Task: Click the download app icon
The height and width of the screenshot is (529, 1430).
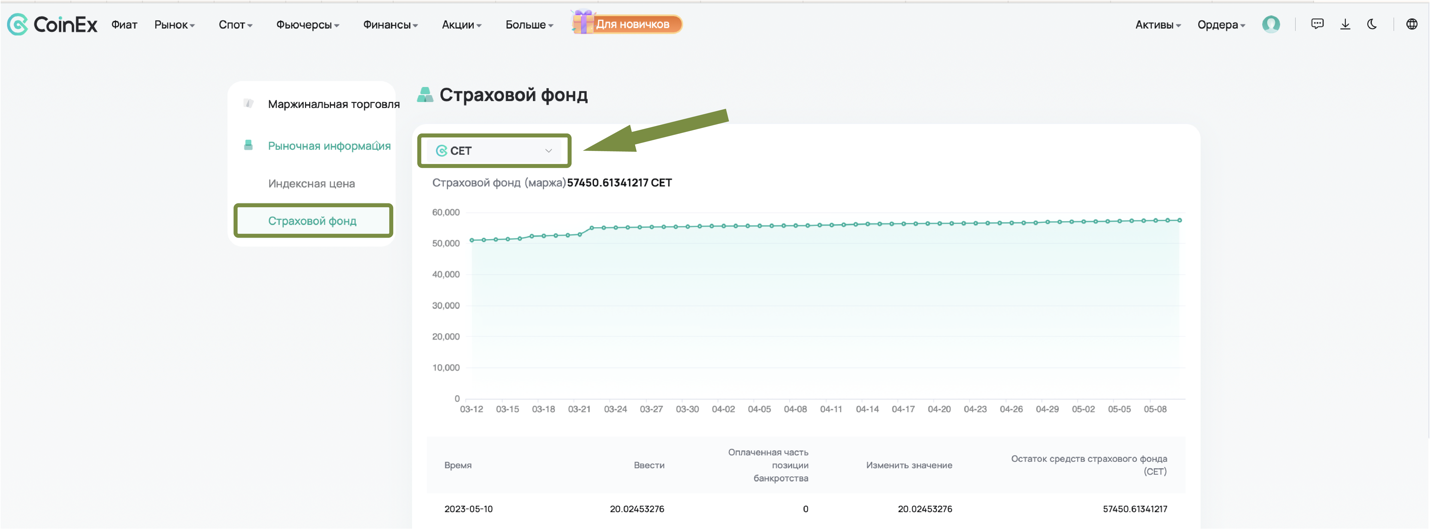Action: pos(1345,24)
